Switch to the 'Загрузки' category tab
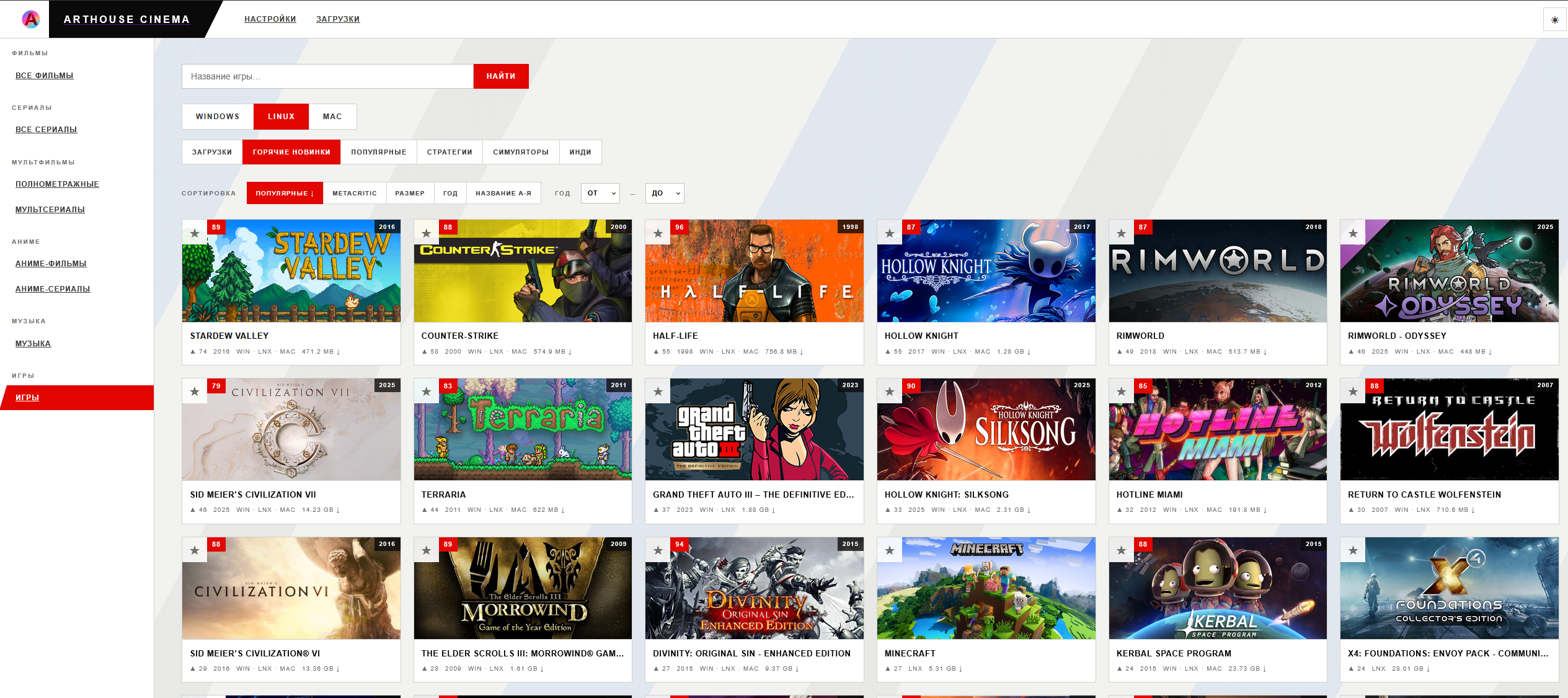Viewport: 1568px width, 698px height. coord(212,152)
